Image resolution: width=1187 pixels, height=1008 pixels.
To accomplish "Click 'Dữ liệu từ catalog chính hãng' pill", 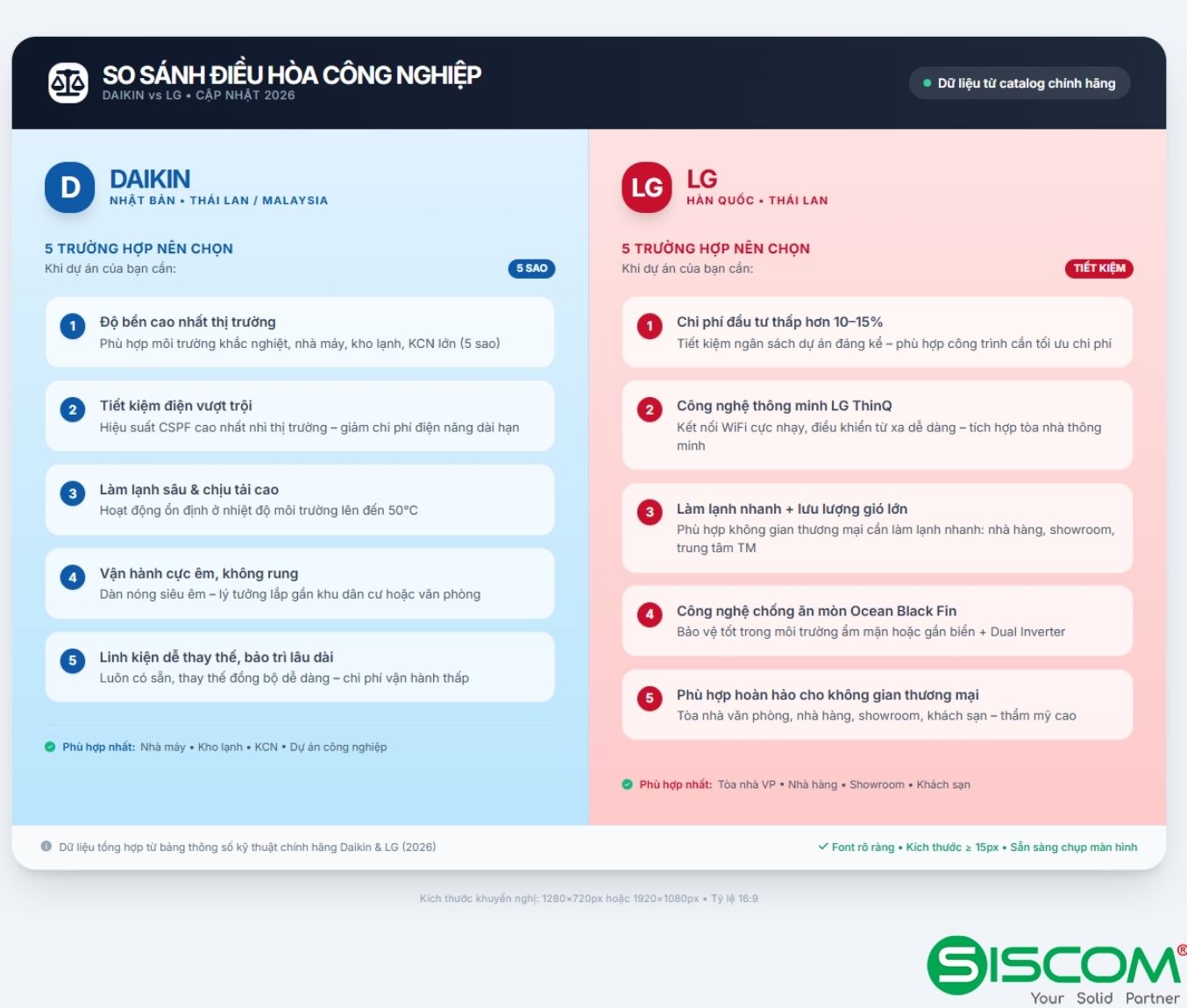I will click(x=1020, y=83).
